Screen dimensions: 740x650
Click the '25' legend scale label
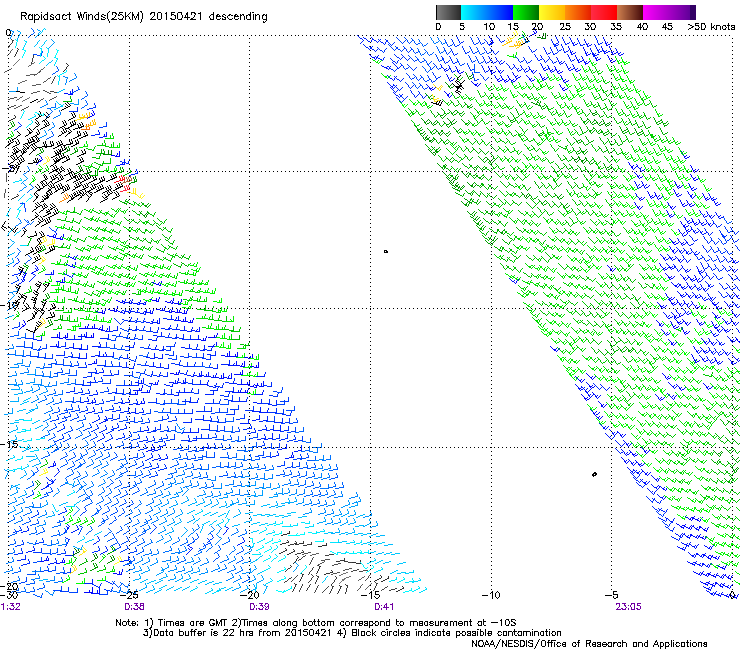coord(564,26)
